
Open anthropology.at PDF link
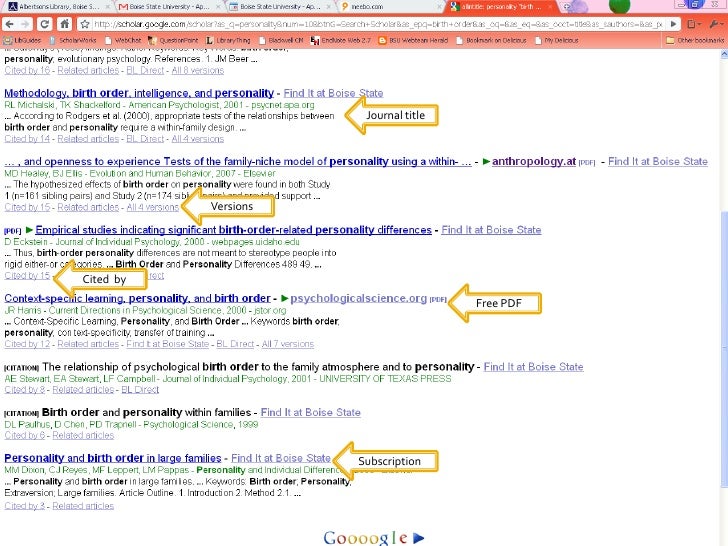click(534, 162)
